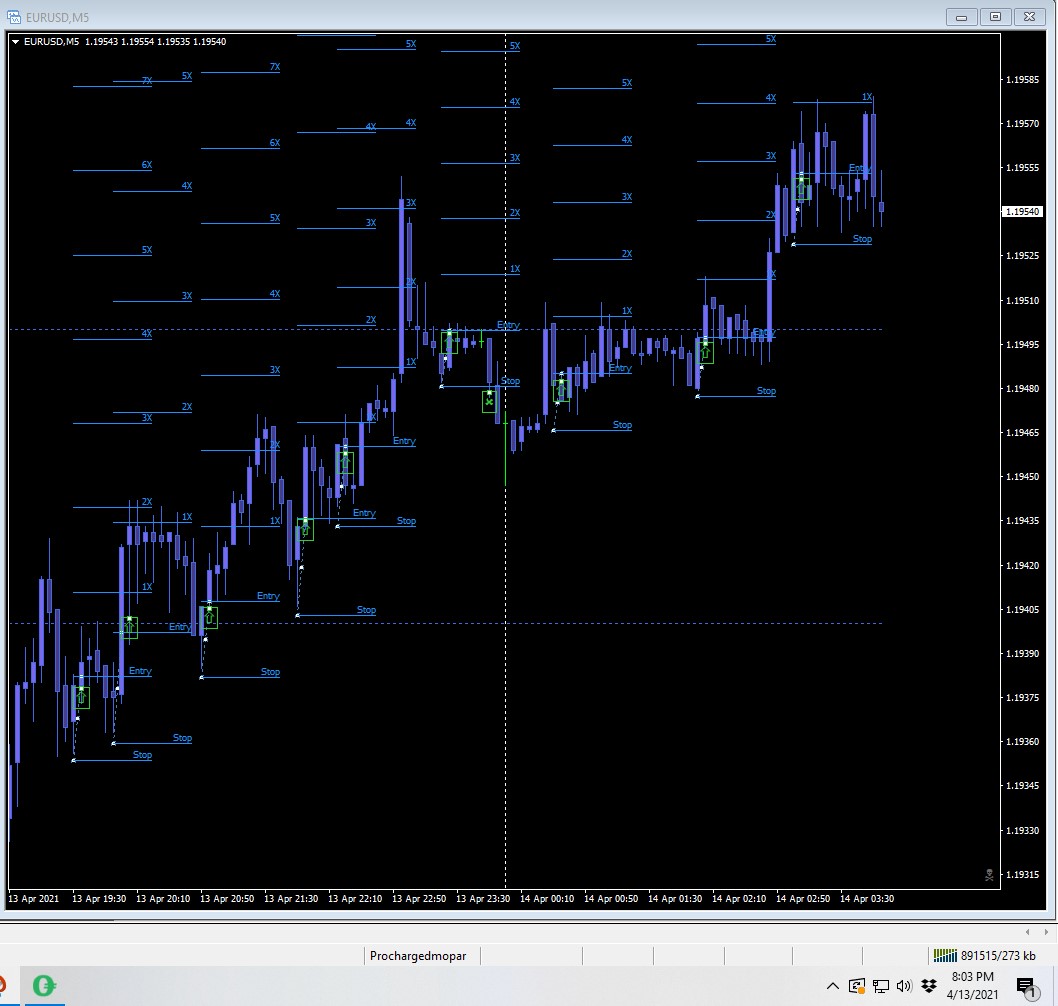1058x1006 pixels.
Task: Open the green app icon on the taskbar
Action: tap(44, 986)
